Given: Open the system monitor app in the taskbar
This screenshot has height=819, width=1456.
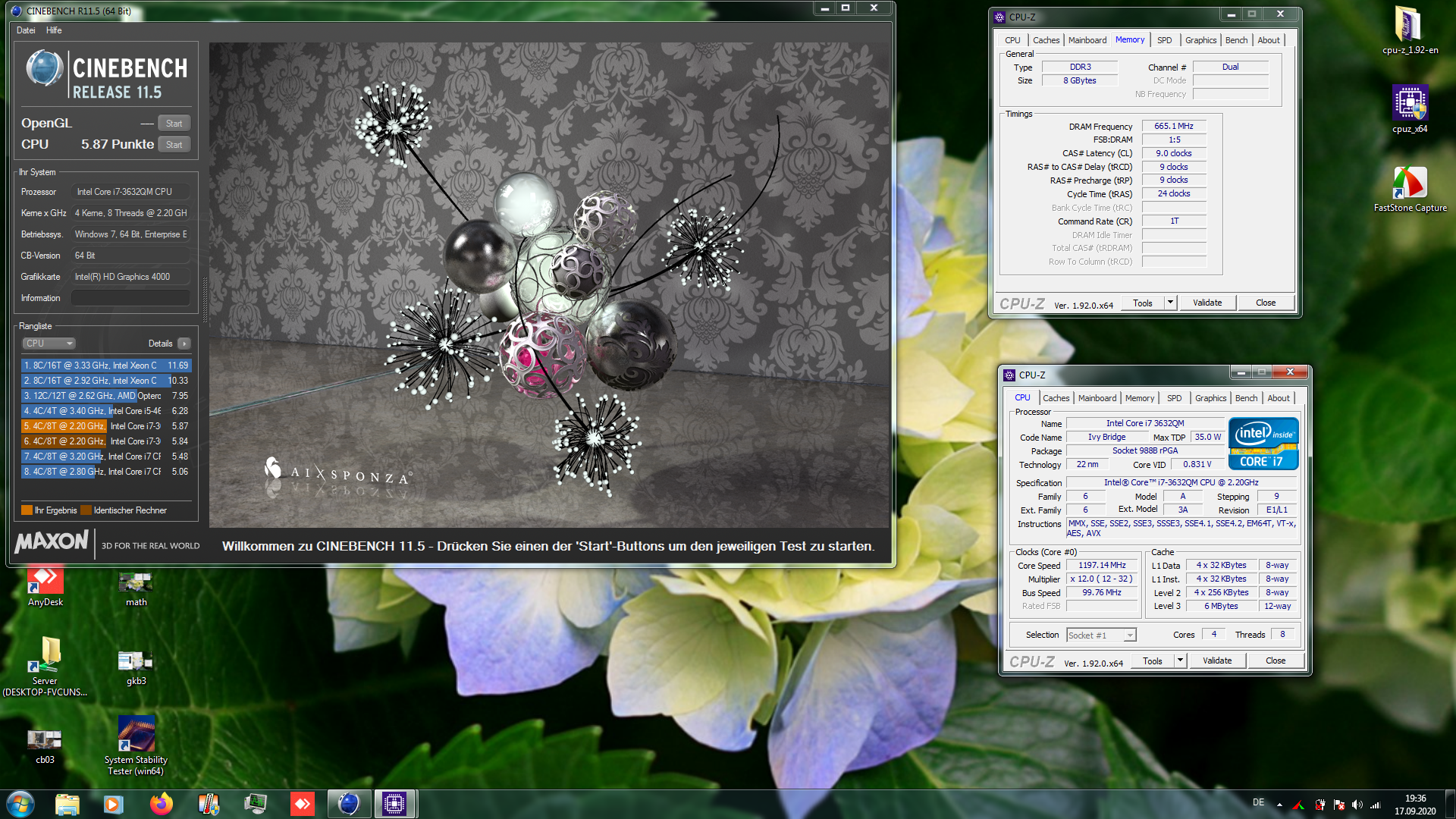Looking at the screenshot, I should pos(256,804).
